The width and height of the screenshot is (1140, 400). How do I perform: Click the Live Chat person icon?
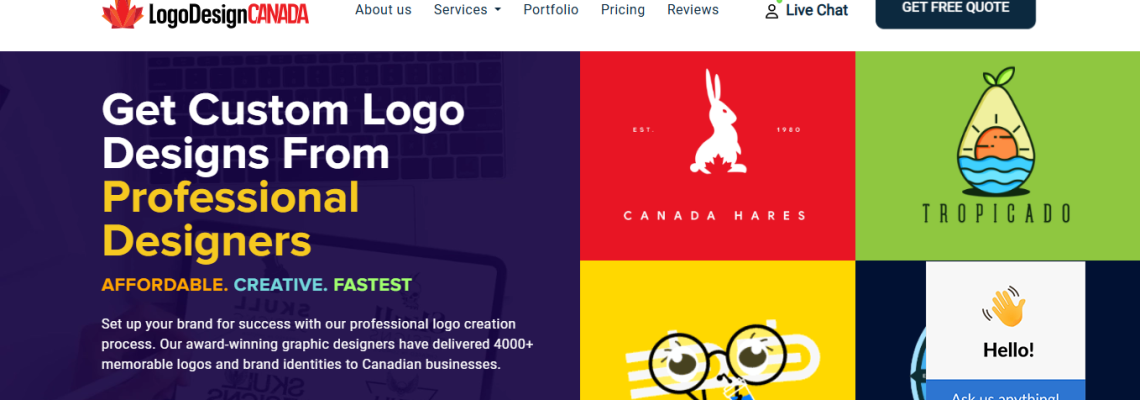pyautogui.click(x=771, y=11)
